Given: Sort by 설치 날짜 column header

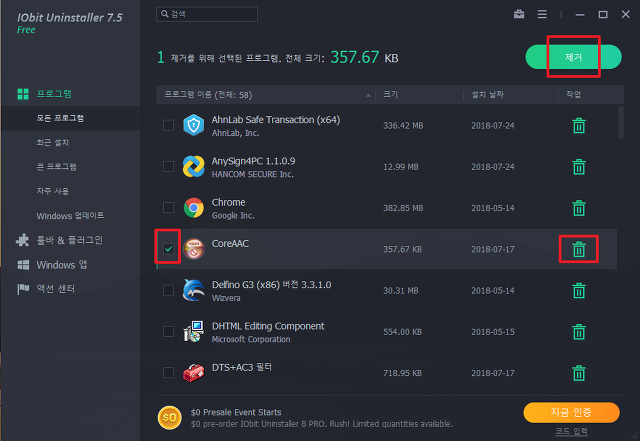Looking at the screenshot, I should coord(487,95).
